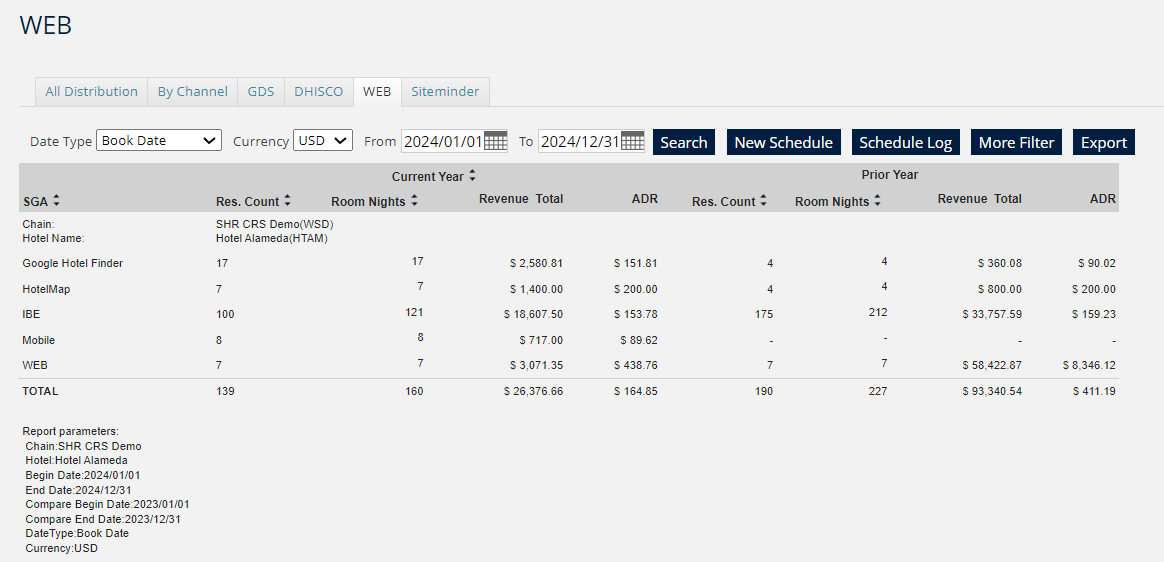Toggle the Current Year sort arrows
The height and width of the screenshot is (562, 1164).
[472, 176]
